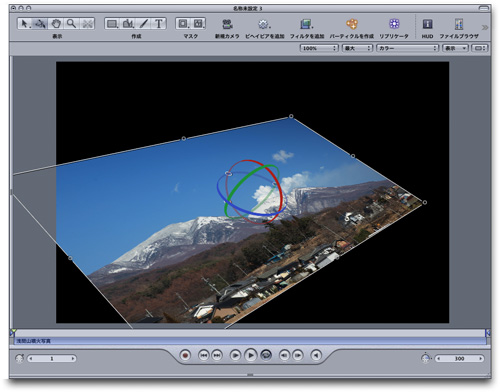Image resolution: width=500 pixels, height=392 pixels.
Task: Click the Add Filter toolbar icon
Action: point(306,24)
